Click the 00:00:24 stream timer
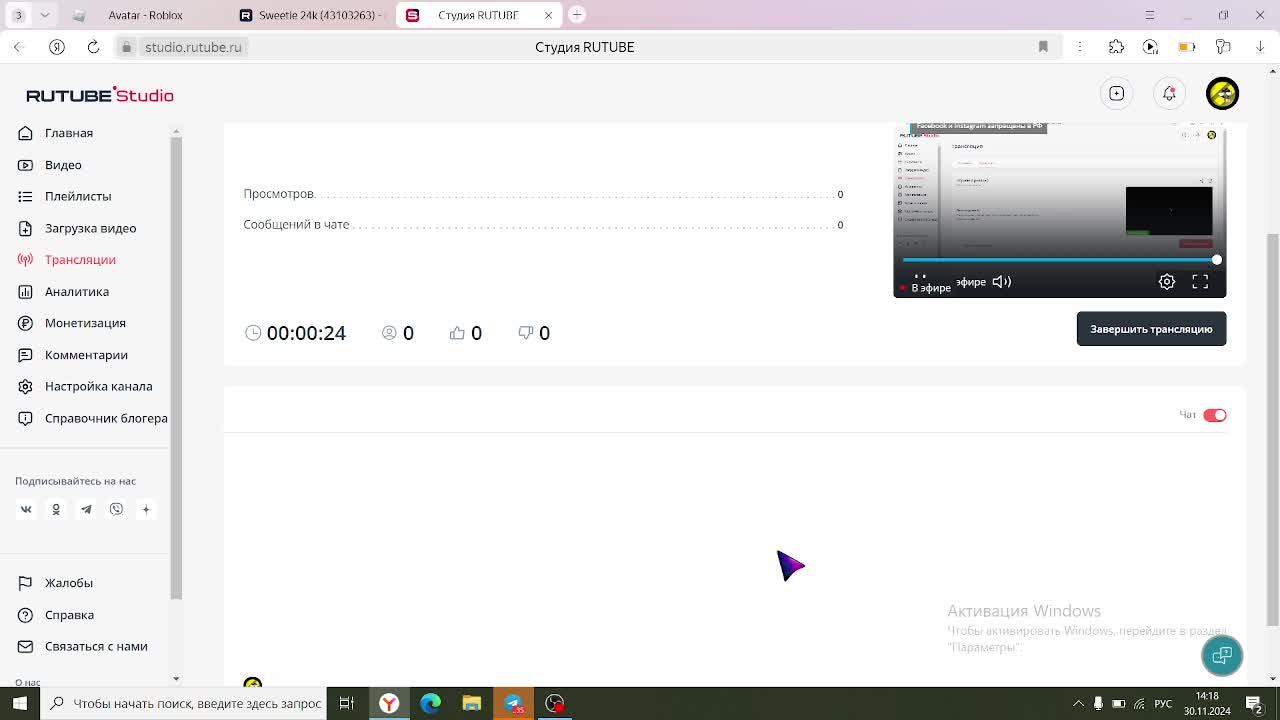1280x720 pixels. pyautogui.click(x=296, y=333)
